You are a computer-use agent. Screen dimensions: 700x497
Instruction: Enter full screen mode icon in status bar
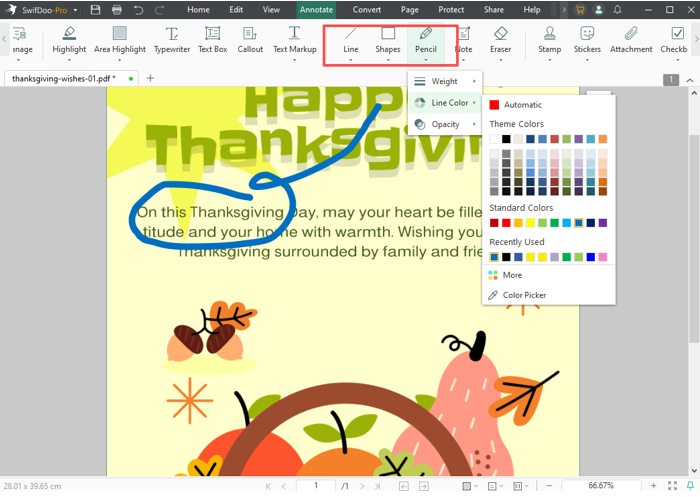click(672, 486)
